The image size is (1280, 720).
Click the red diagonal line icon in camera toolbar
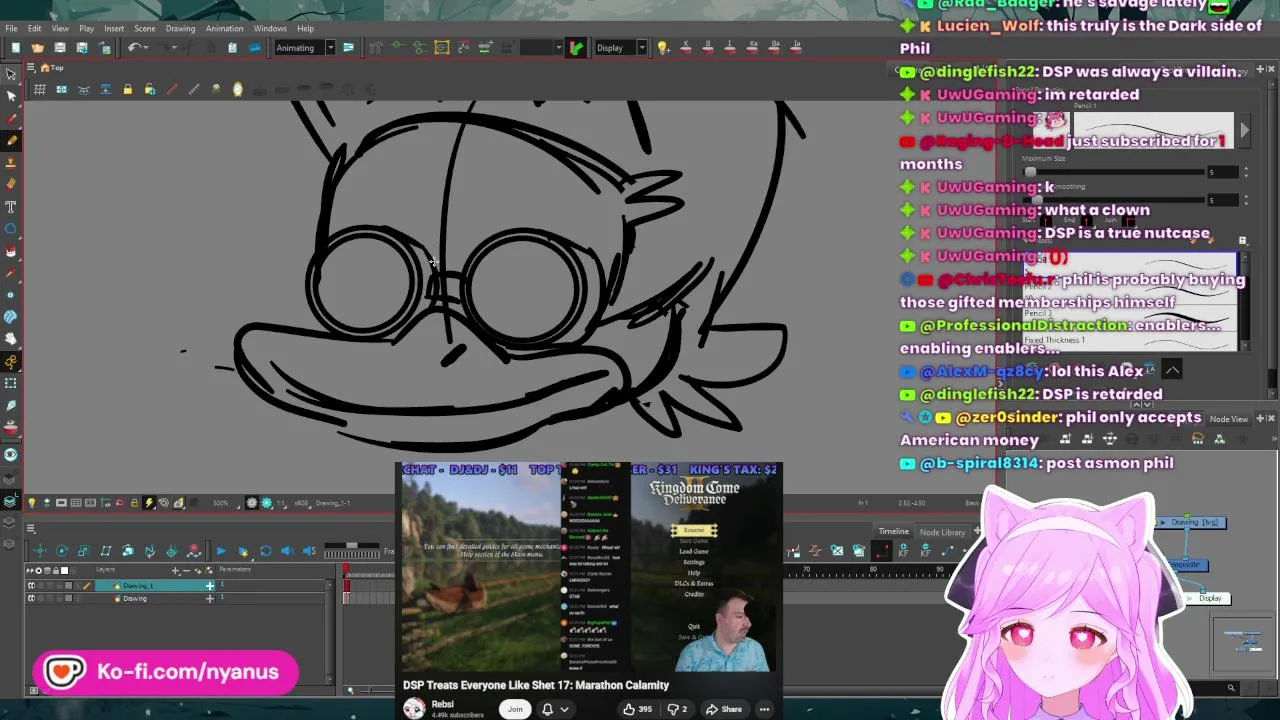click(171, 90)
